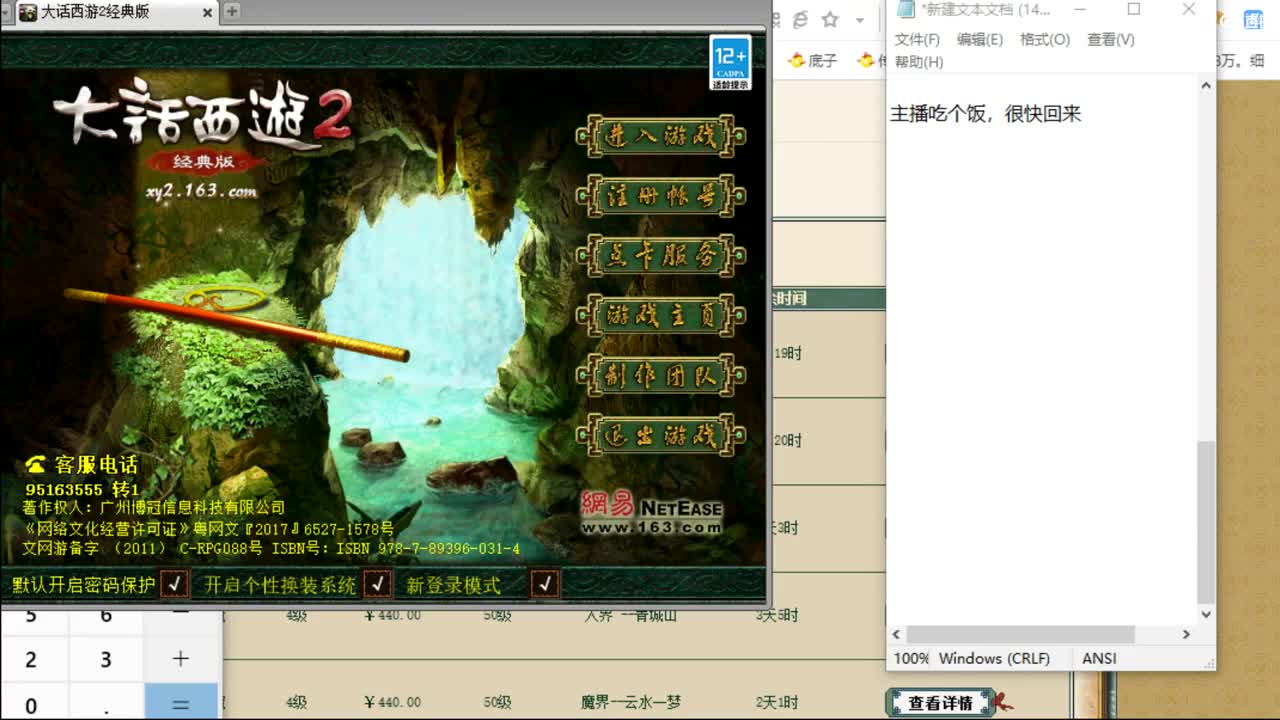
Task: Click the browser compatibility mode 'e' icon
Action: point(800,20)
